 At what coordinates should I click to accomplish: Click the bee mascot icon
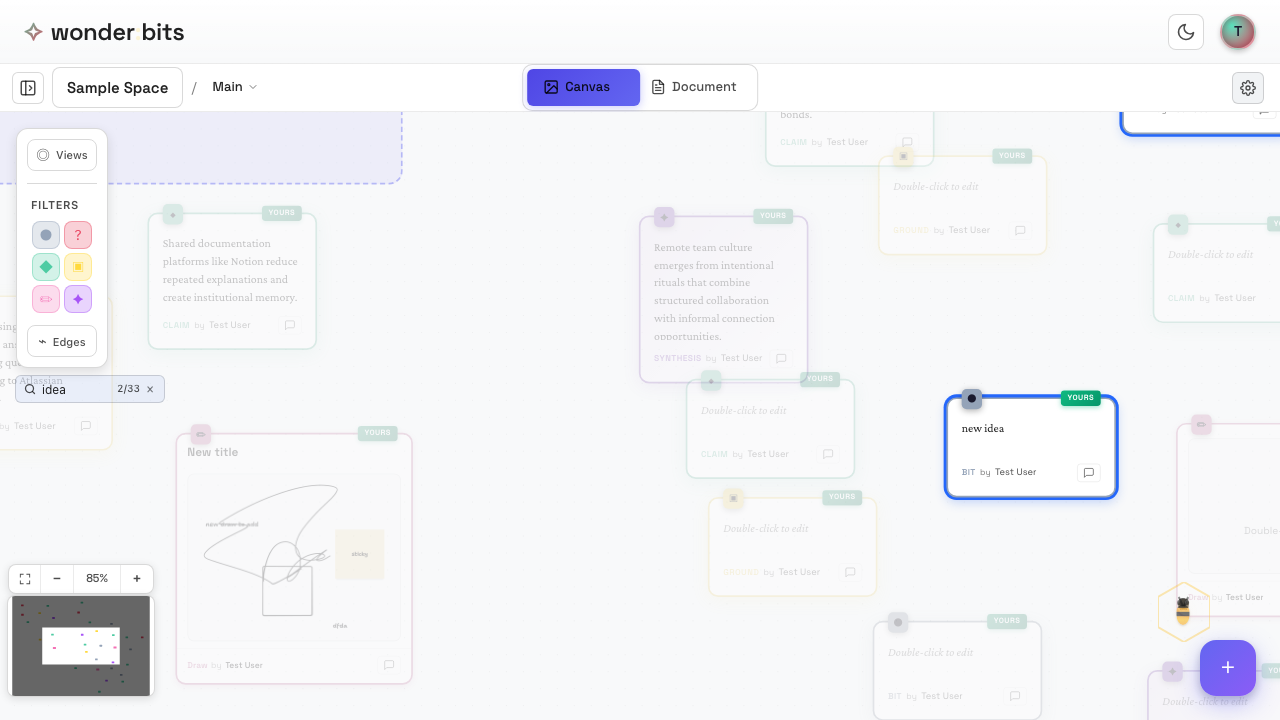coord(1183,610)
